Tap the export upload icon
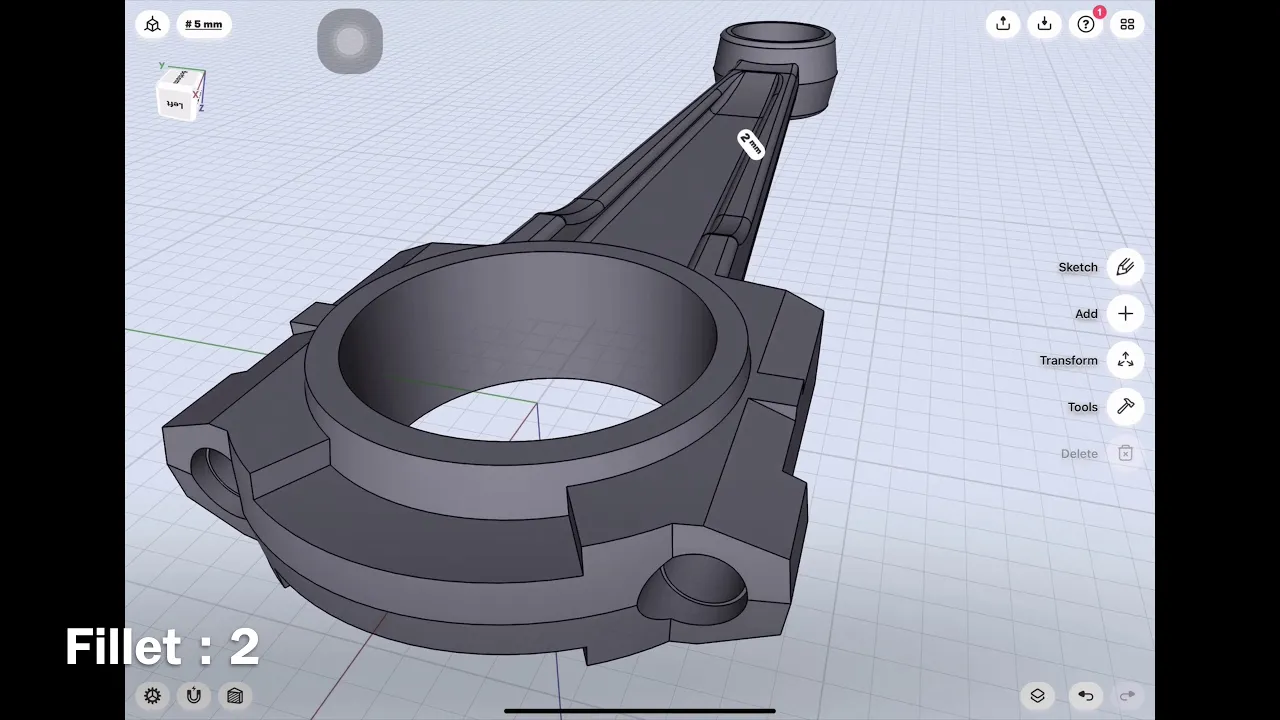 pyautogui.click(x=1003, y=24)
